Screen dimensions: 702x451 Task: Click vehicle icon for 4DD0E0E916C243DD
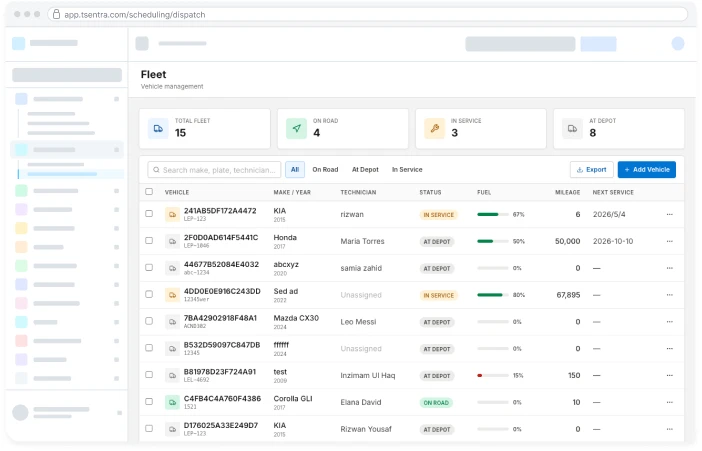(172, 295)
